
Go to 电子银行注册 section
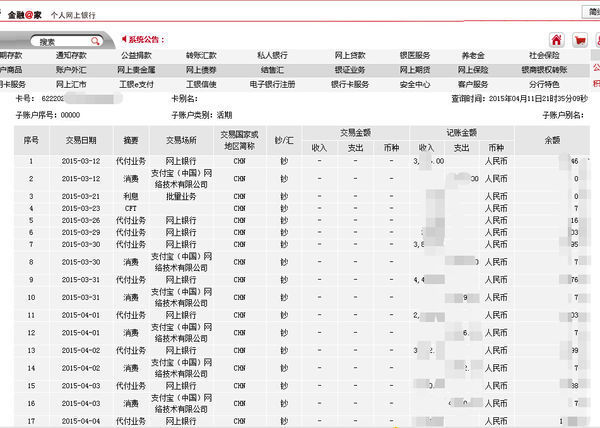tap(272, 85)
